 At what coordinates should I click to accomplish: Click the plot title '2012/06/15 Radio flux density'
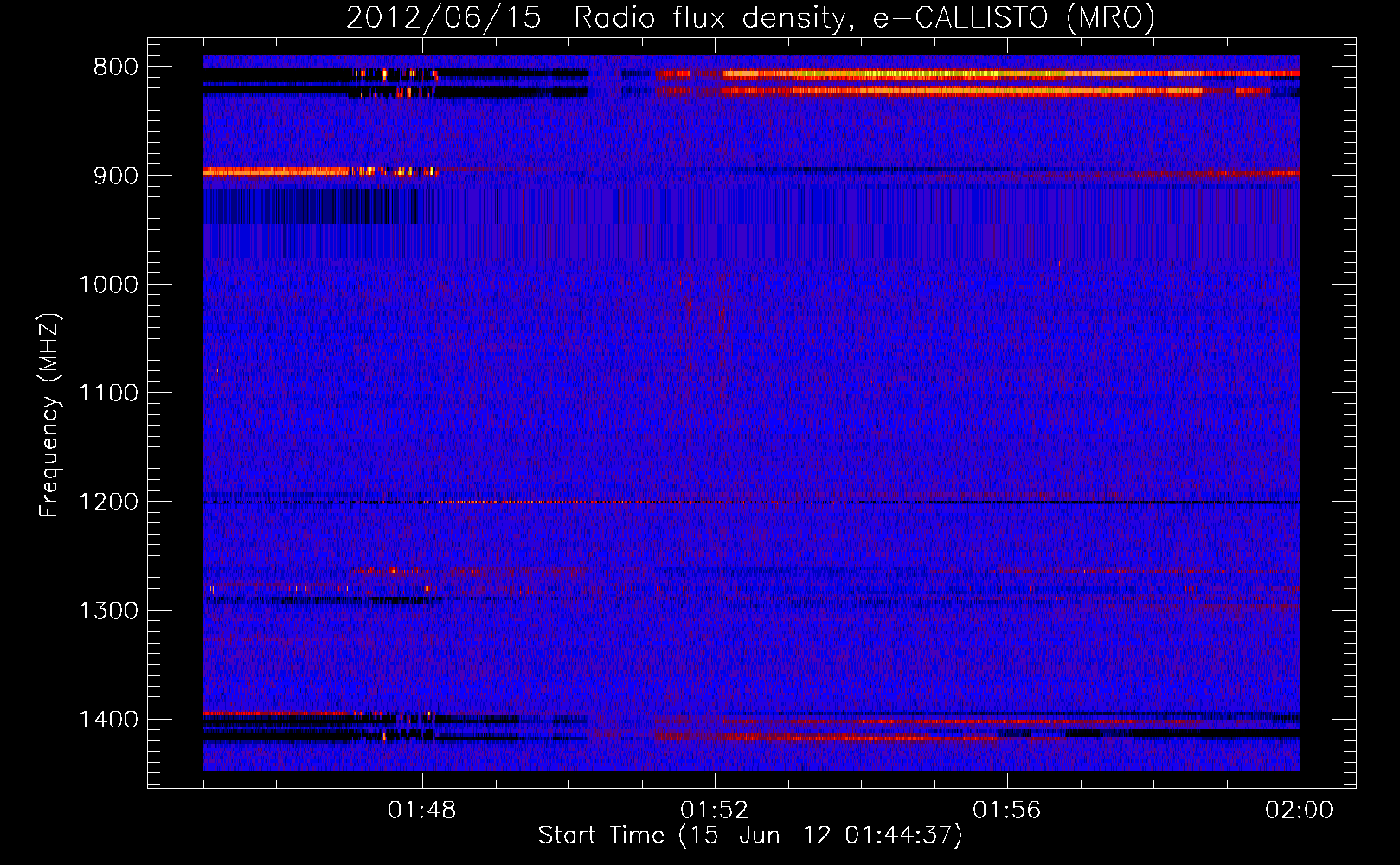pyautogui.click(x=596, y=18)
